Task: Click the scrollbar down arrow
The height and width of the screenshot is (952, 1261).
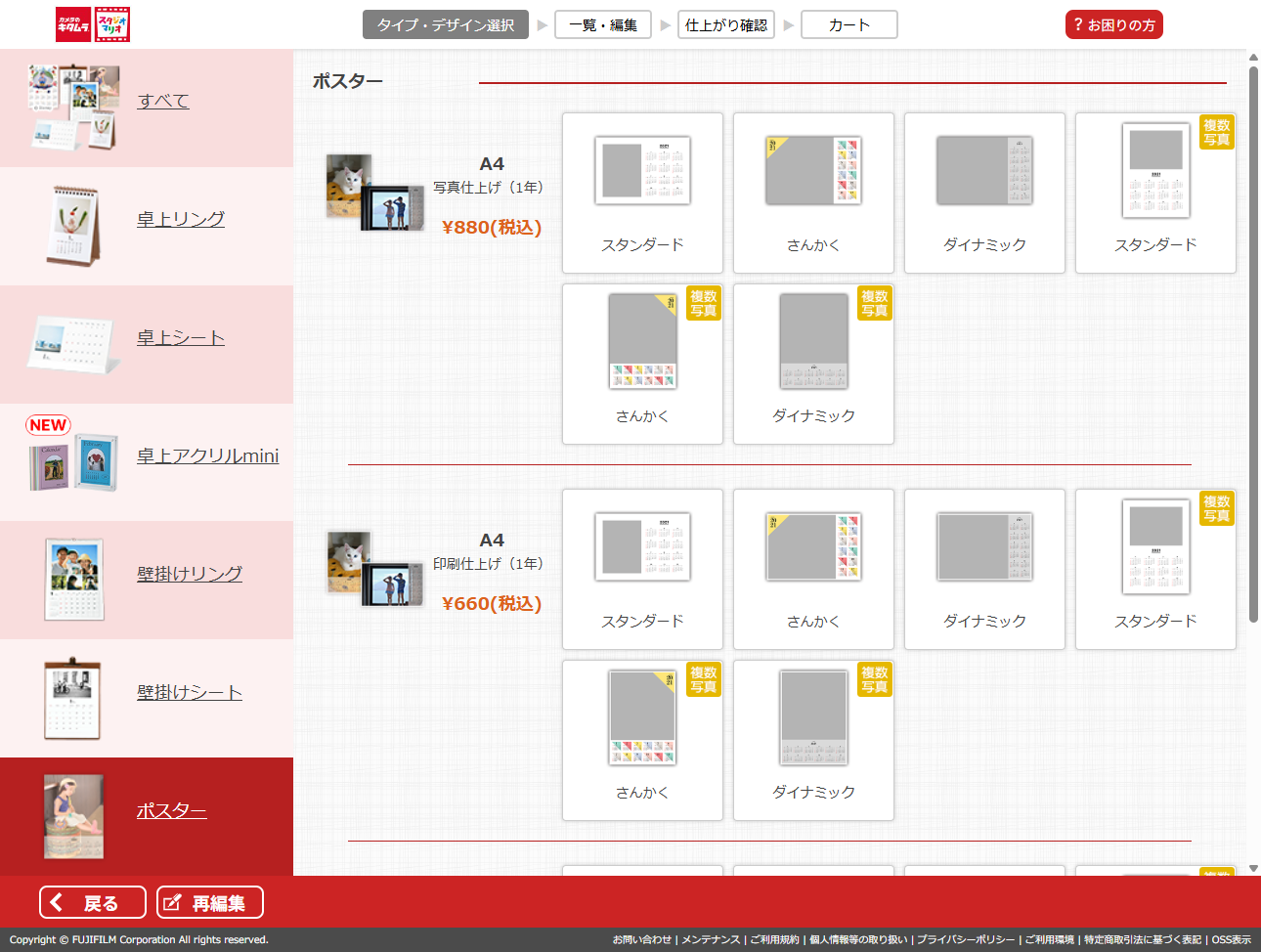Action: 1253,868
